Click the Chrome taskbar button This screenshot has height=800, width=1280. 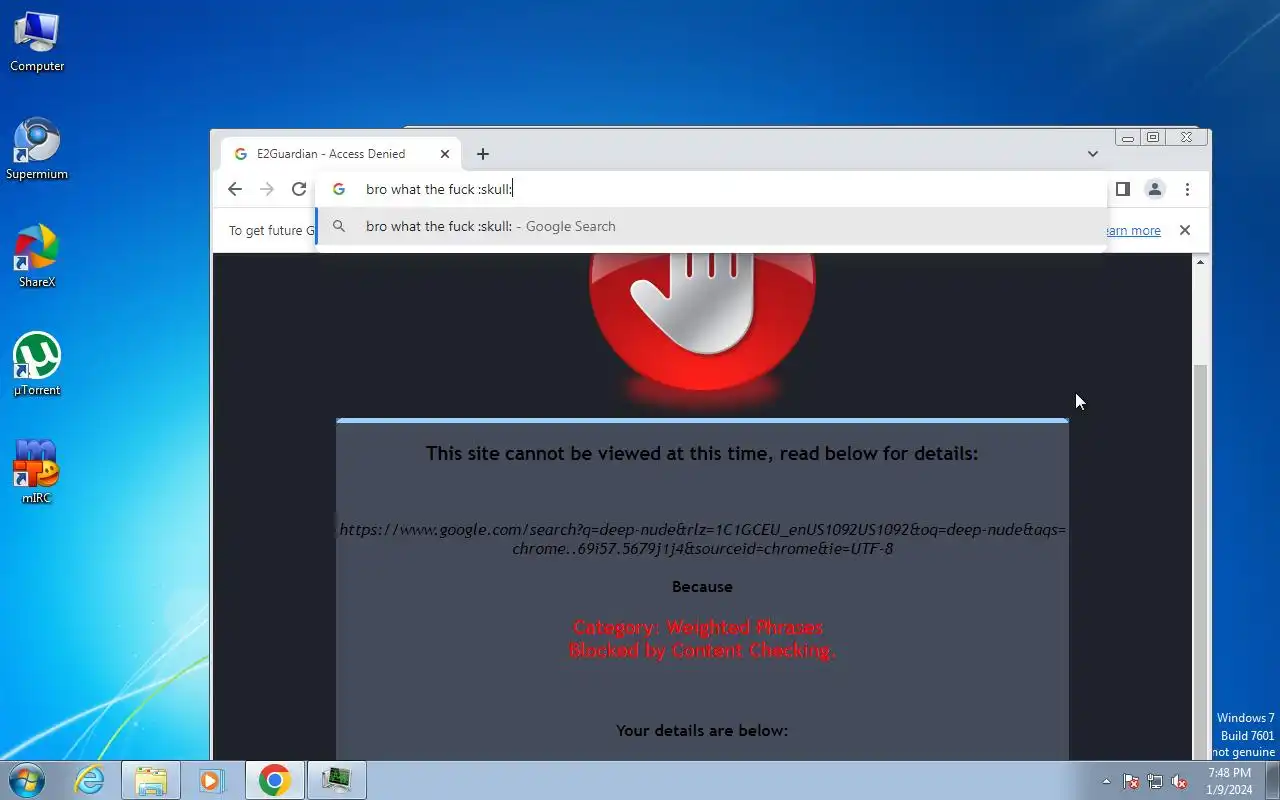[275, 780]
